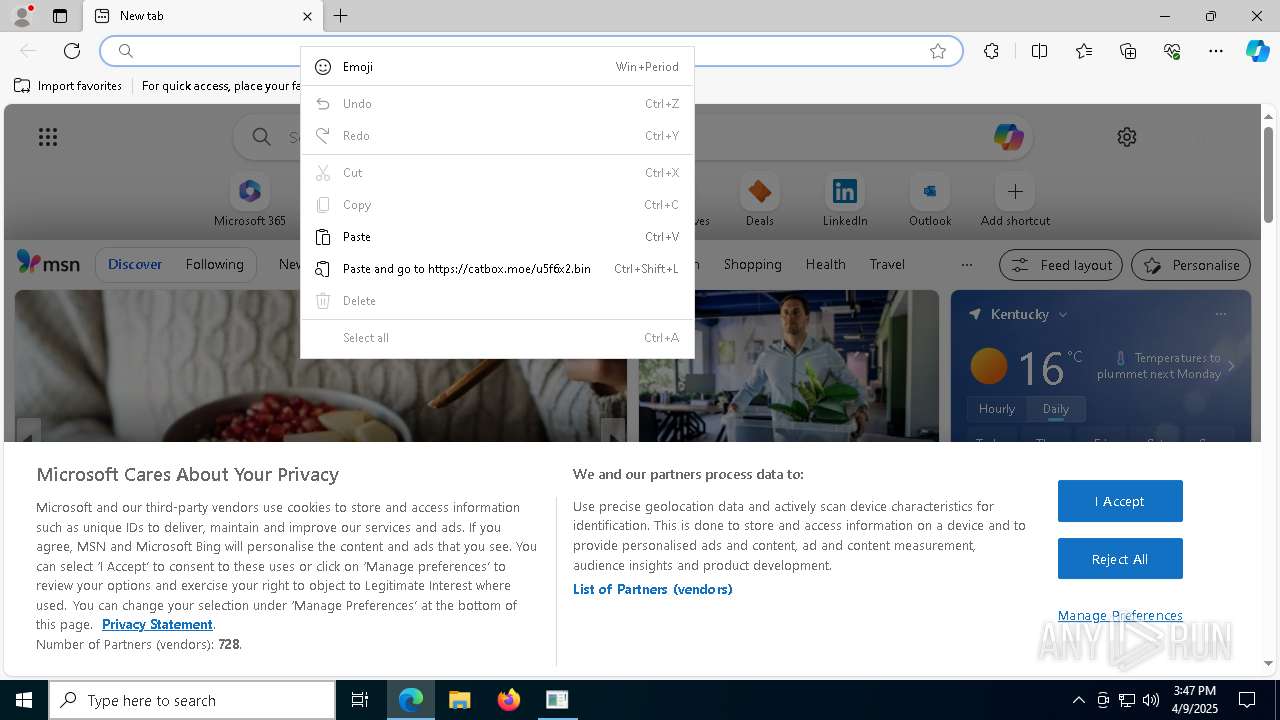The height and width of the screenshot is (720, 1280).
Task: Open the apps grid launcher
Action: pyautogui.click(x=47, y=137)
